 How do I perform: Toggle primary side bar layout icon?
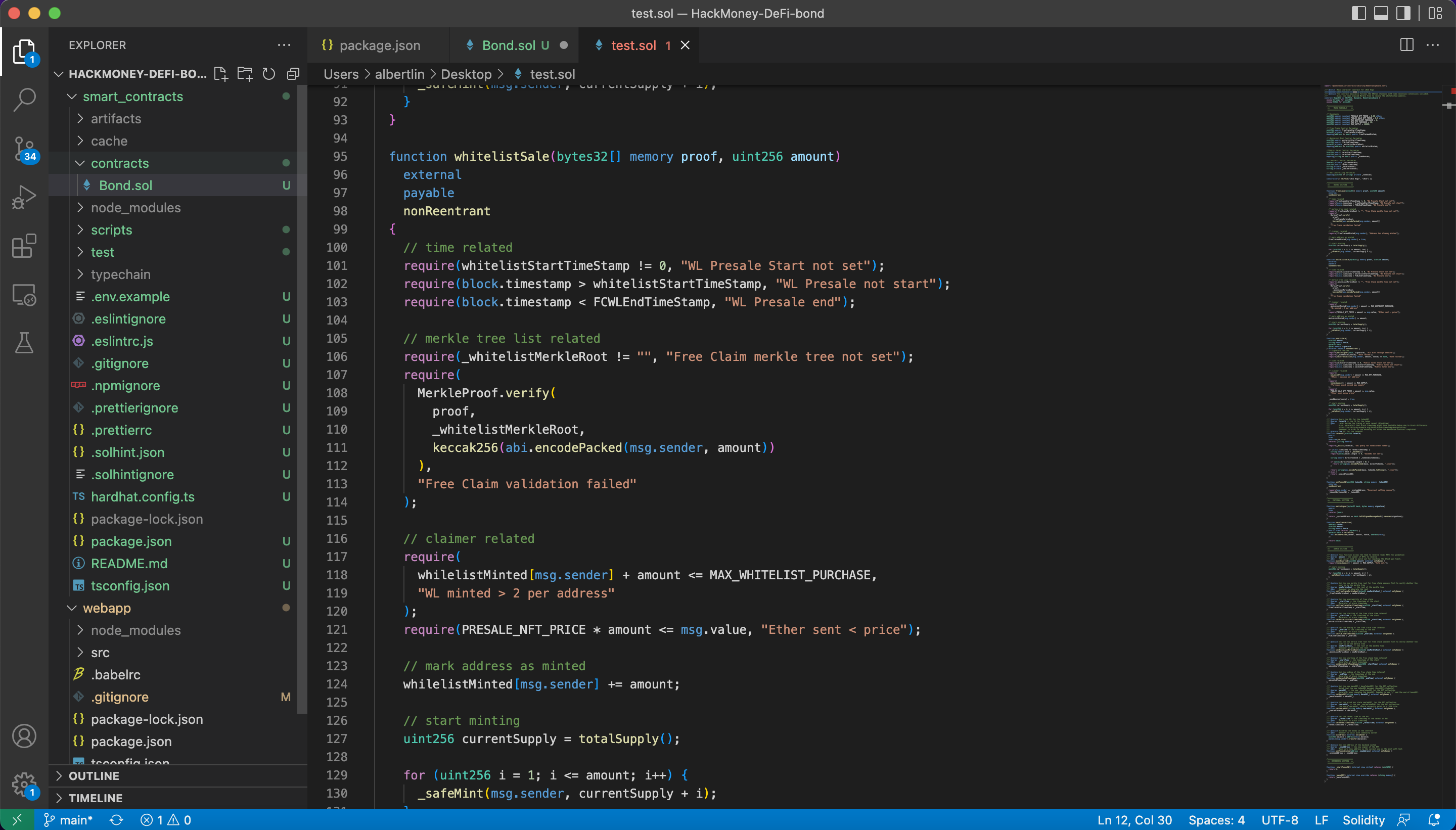[1359, 13]
